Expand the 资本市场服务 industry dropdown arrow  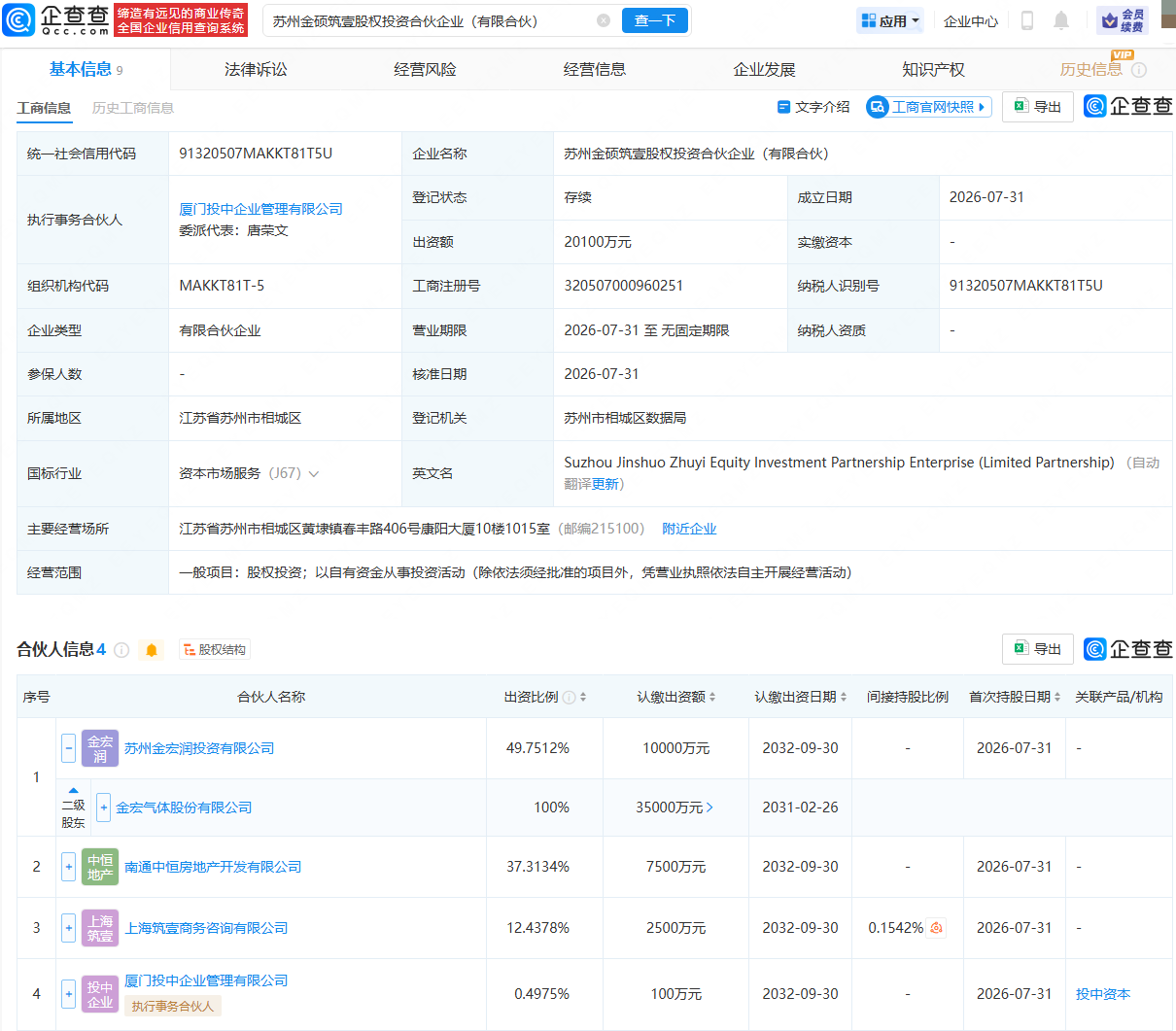coord(314,474)
